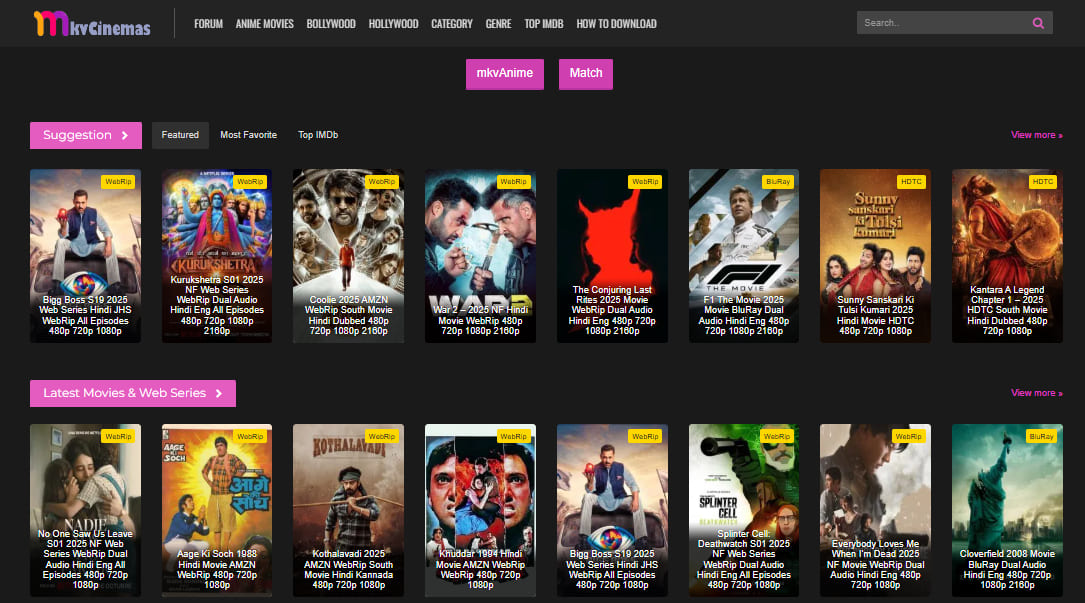Switch to the Top IMDb tab
Viewport: 1085px width, 603px height.
tap(318, 135)
